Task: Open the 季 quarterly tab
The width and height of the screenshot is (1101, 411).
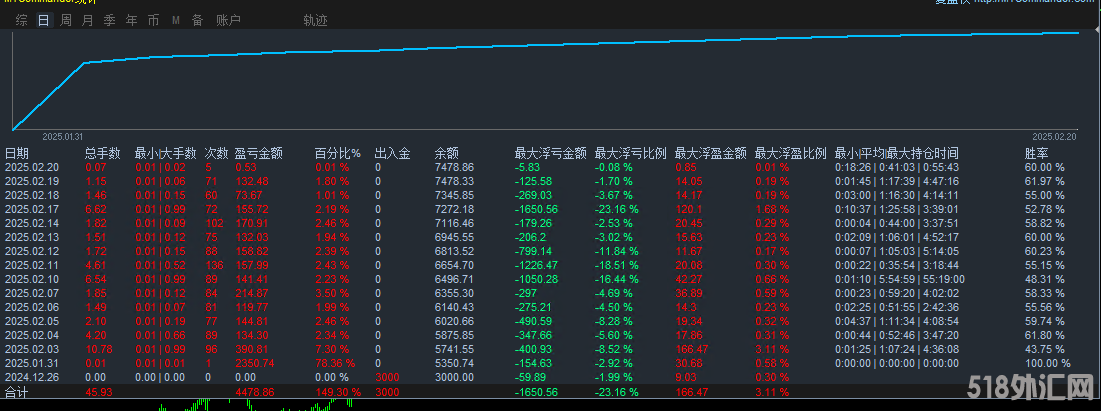Action: pyautogui.click(x=109, y=21)
